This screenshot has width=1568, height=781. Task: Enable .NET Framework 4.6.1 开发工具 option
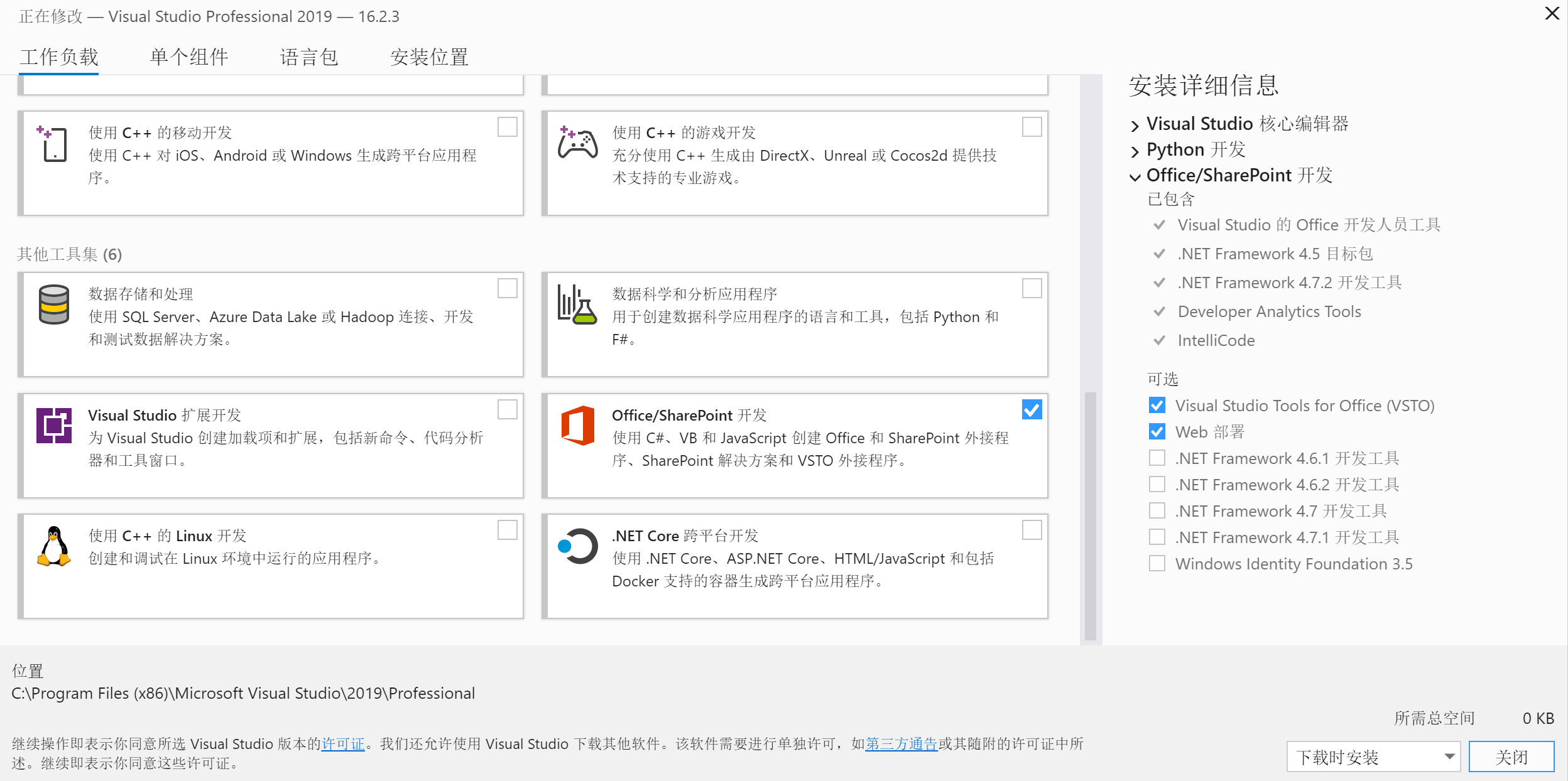pos(1157,458)
